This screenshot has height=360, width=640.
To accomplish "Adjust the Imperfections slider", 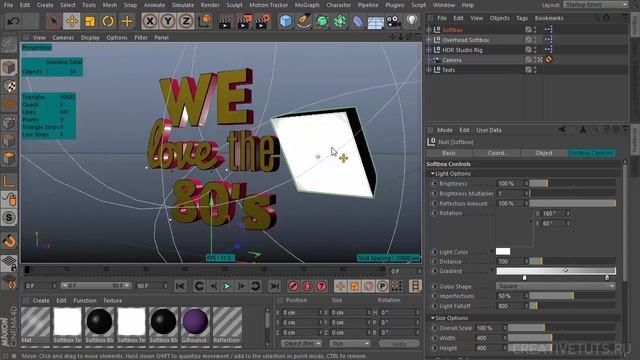I will pyautogui.click(x=573, y=296).
